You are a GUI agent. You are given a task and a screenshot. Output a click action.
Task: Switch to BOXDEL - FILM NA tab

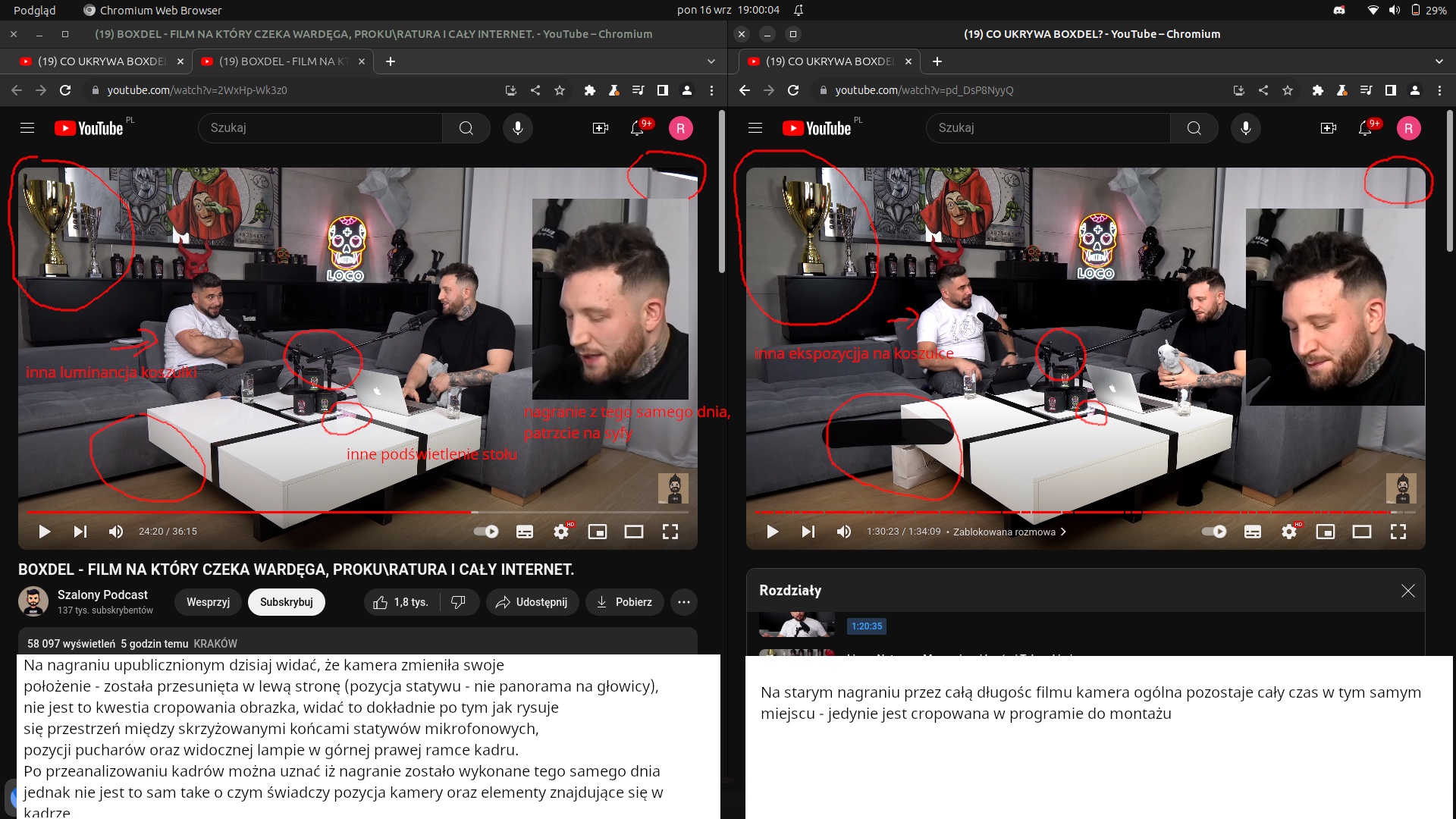tap(277, 61)
